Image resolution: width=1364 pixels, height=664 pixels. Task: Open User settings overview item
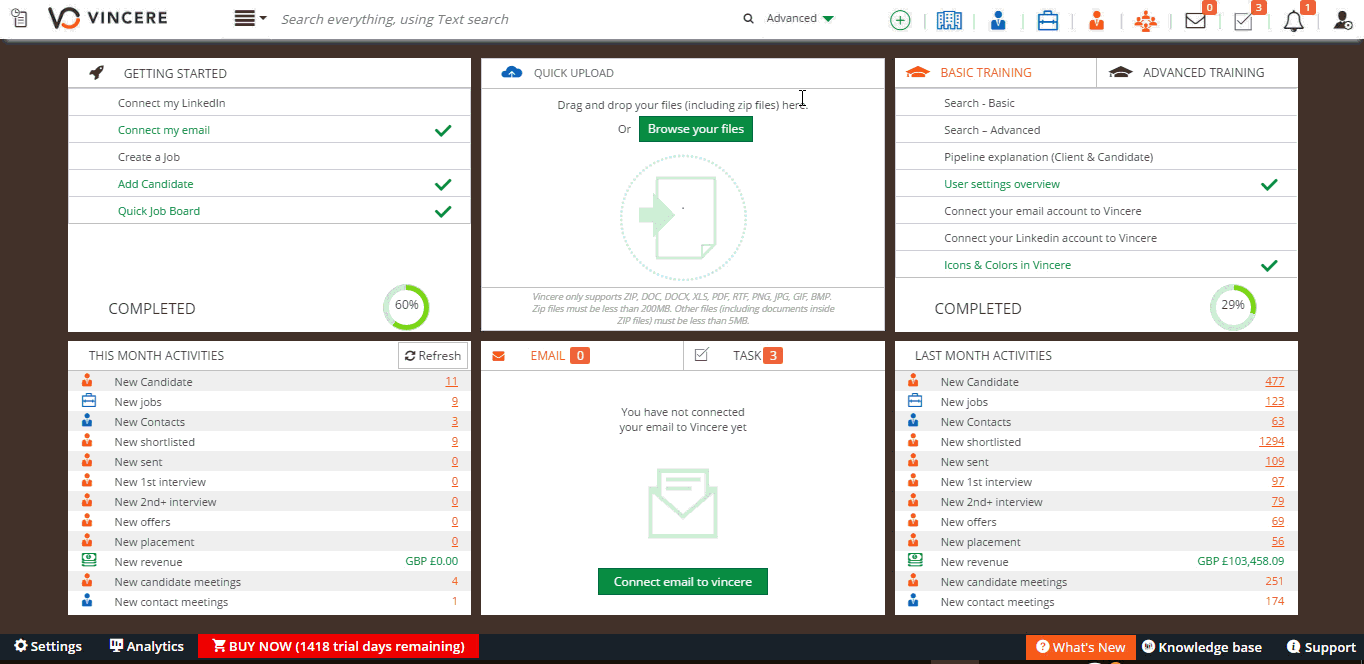click(1002, 184)
